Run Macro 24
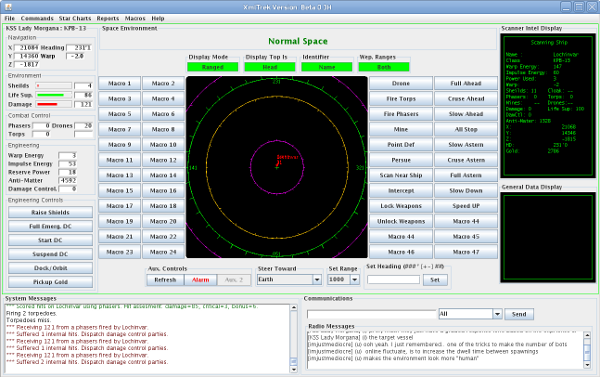This screenshot has width=600, height=377. click(x=163, y=252)
